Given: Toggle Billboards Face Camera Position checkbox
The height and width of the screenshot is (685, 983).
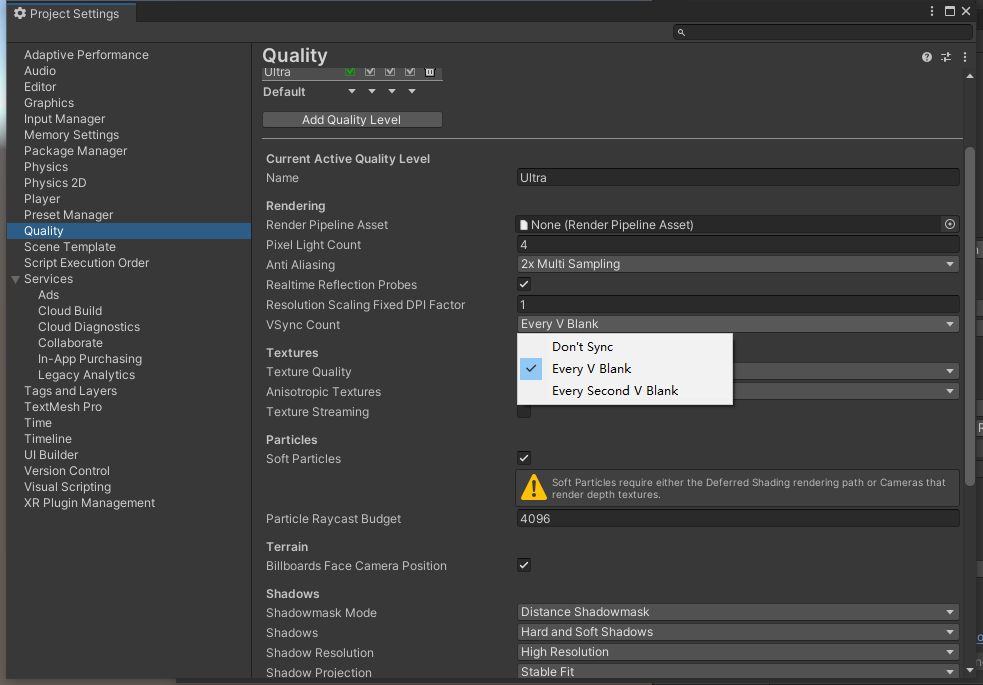Looking at the screenshot, I should click(x=524, y=565).
